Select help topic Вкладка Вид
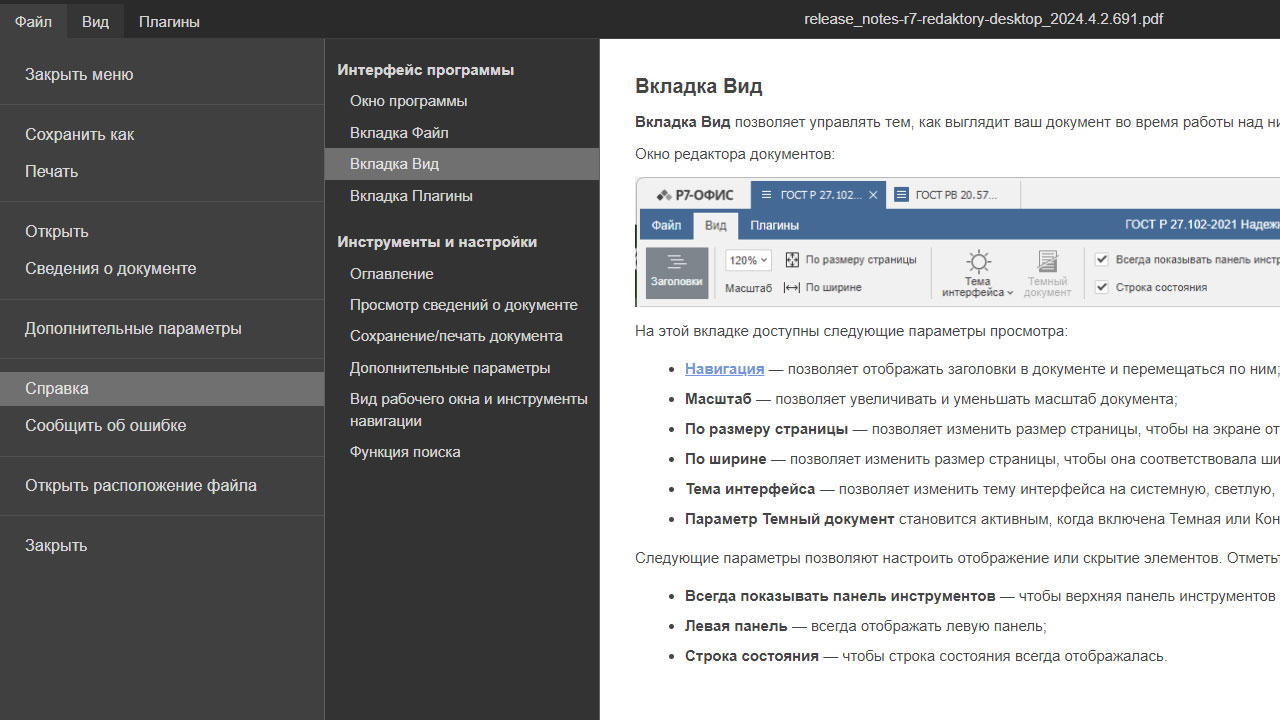 tap(462, 164)
